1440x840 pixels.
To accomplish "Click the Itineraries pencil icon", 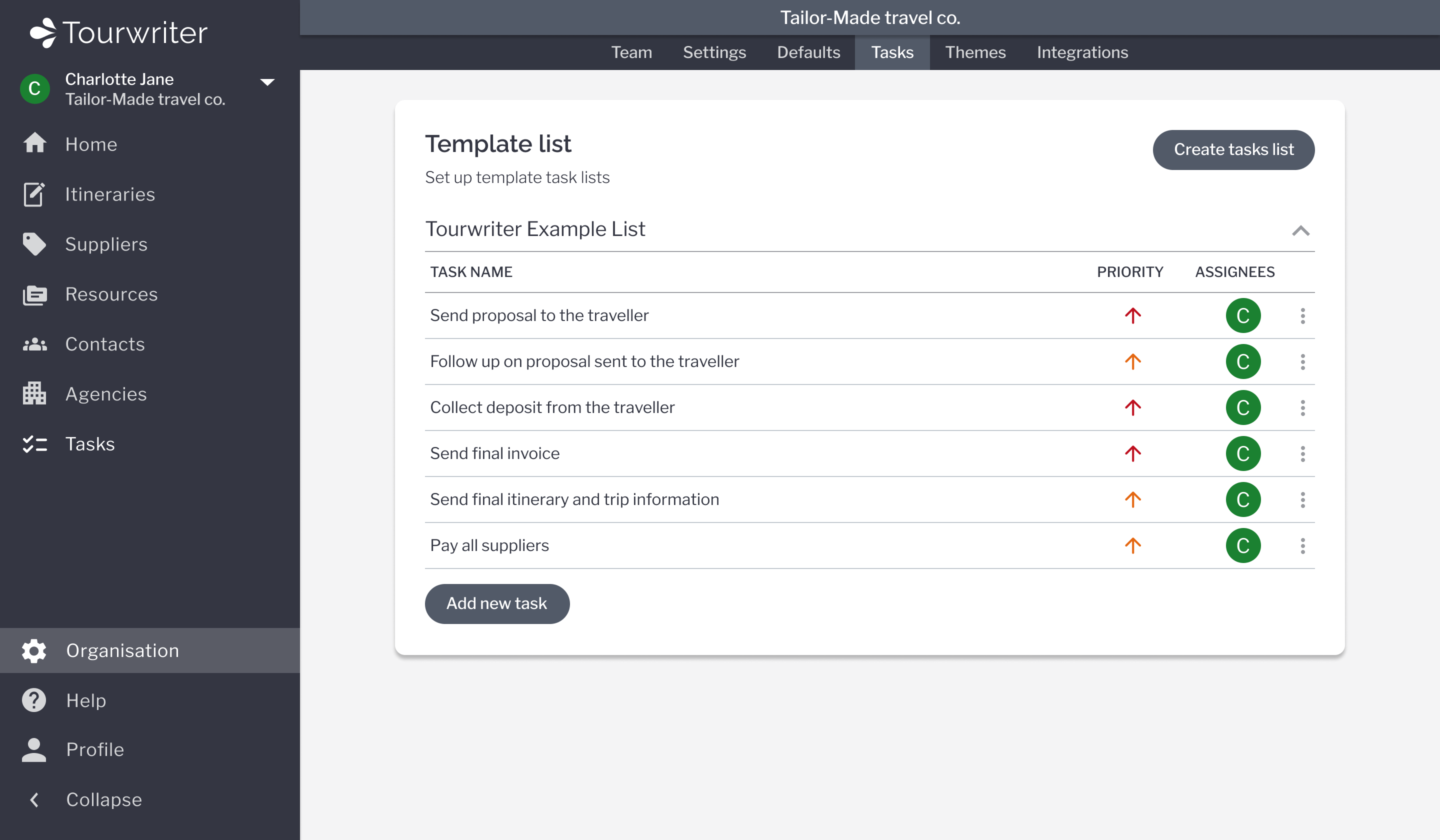I will pyautogui.click(x=34, y=193).
